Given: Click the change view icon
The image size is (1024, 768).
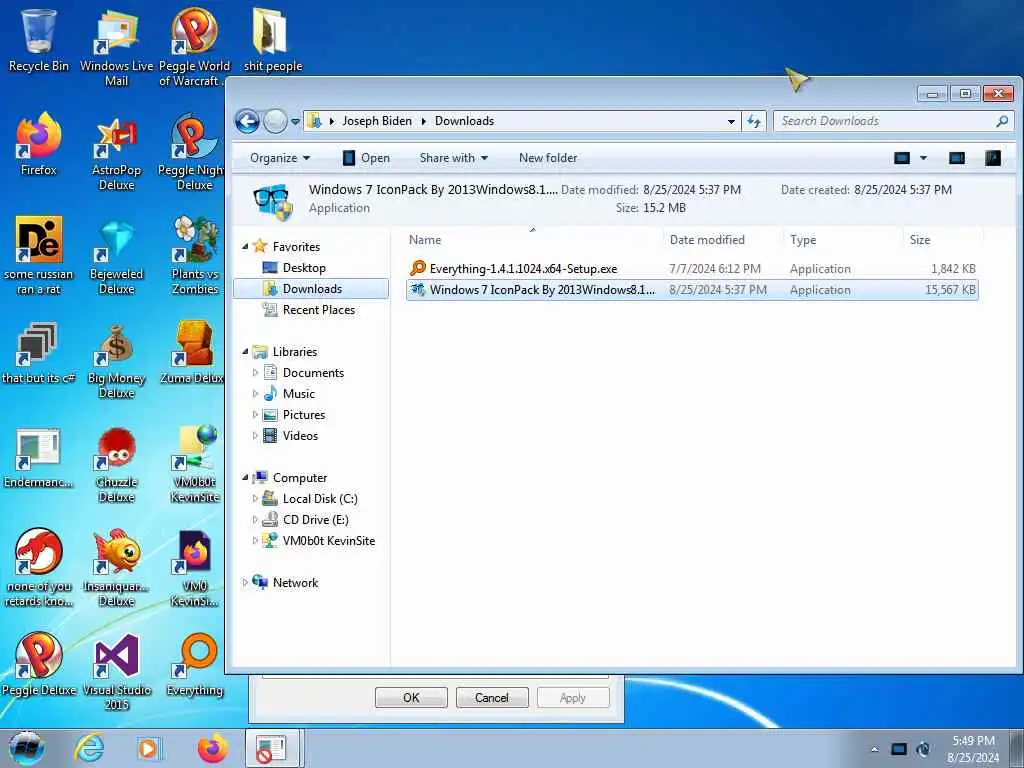Looking at the screenshot, I should coord(902,157).
